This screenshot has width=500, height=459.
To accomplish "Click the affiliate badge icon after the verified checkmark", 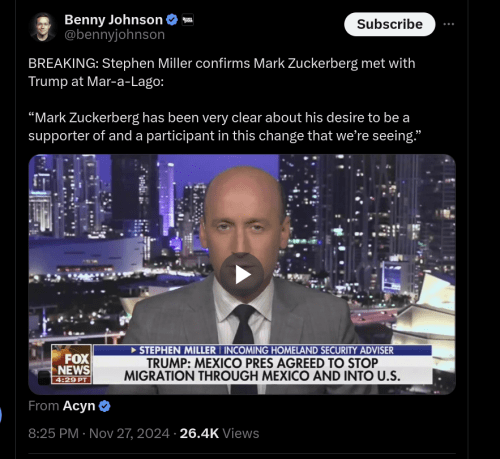I will [x=188, y=20].
